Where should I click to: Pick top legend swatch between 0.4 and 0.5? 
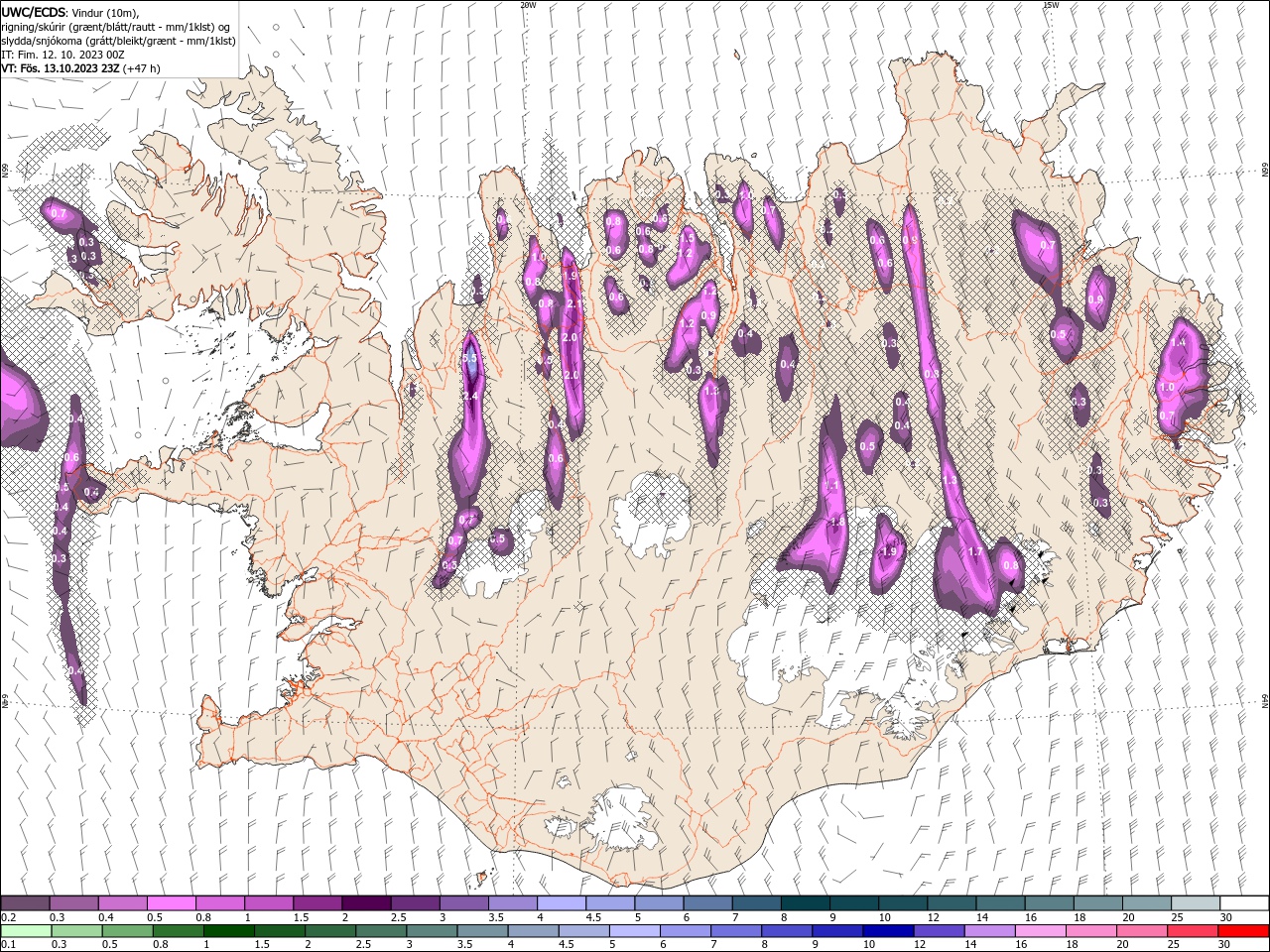coord(122,903)
